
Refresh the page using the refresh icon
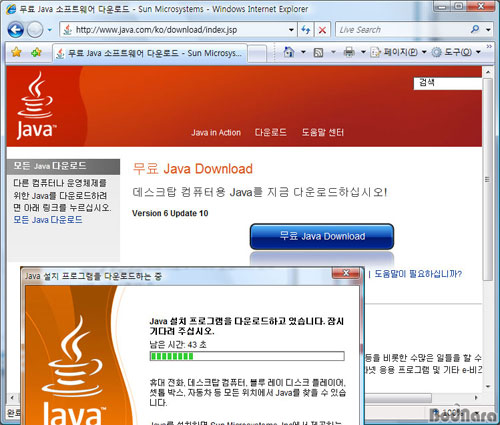point(306,30)
